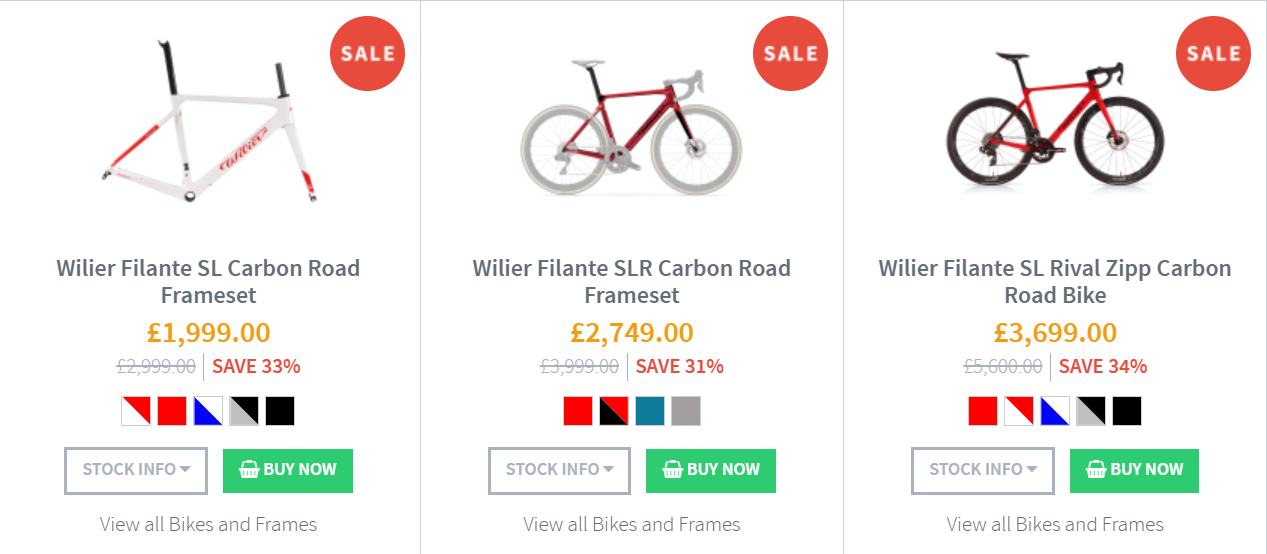Buy the Wilier Filante SL Carbon Frameset now
Viewport: 1267px width, 554px height.
pyautogui.click(x=288, y=470)
